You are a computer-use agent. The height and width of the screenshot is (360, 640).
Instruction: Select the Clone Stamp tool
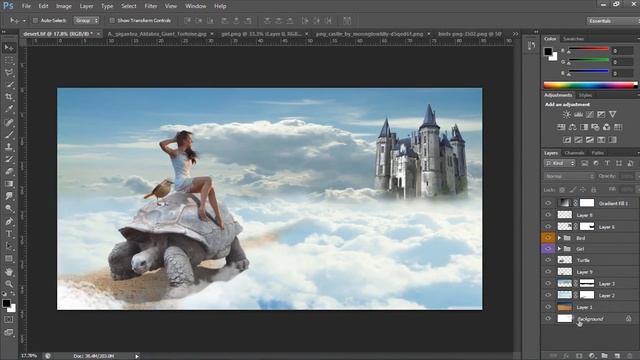pyautogui.click(x=9, y=147)
